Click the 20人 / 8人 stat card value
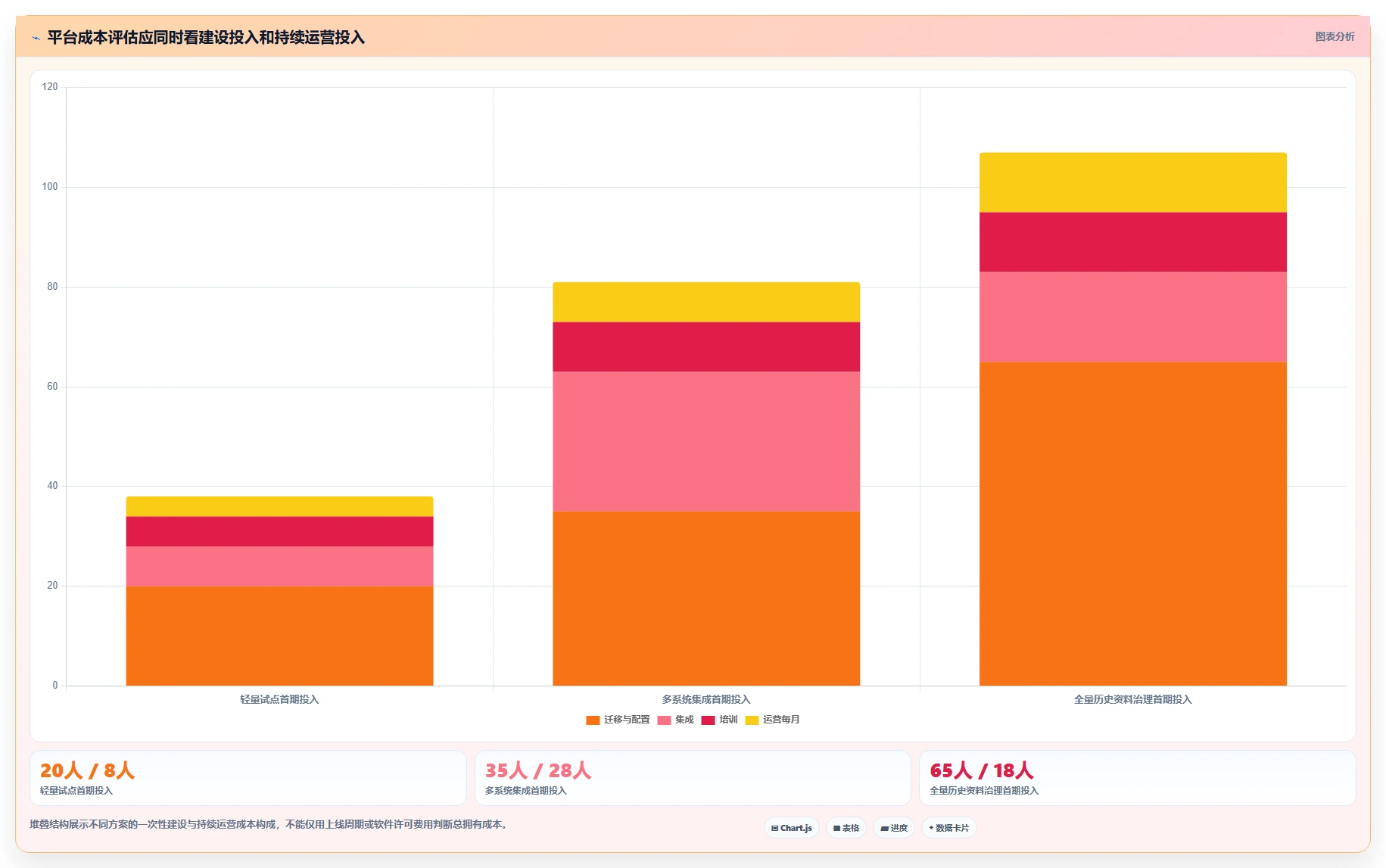The width and height of the screenshot is (1386, 868). (x=87, y=770)
